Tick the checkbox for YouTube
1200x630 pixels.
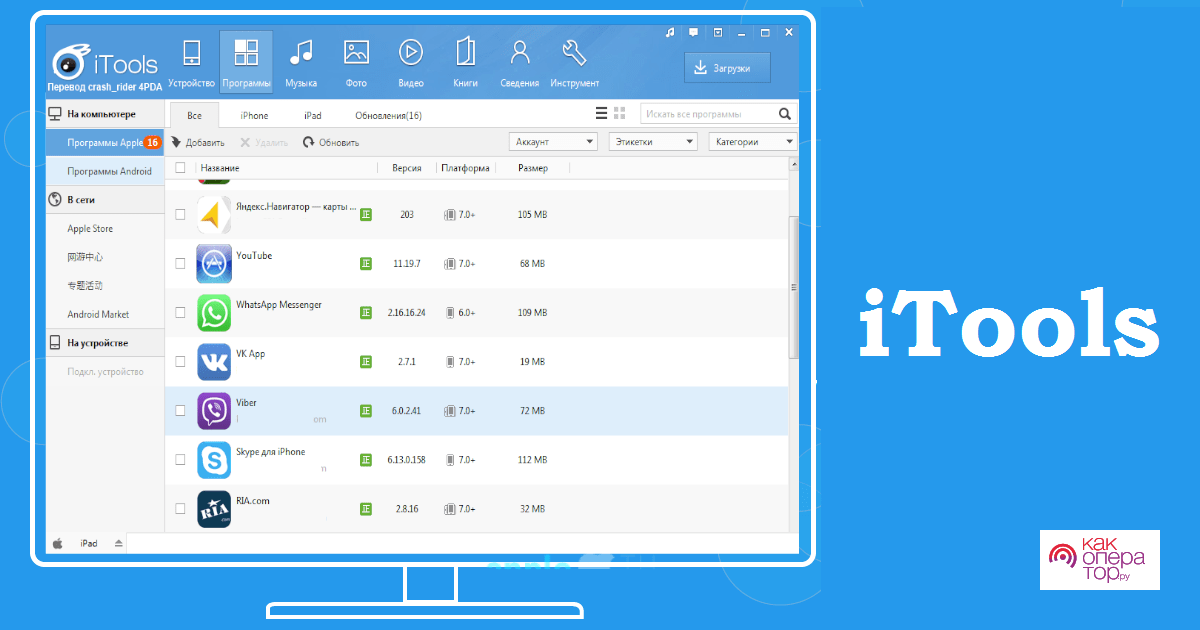pos(180,263)
